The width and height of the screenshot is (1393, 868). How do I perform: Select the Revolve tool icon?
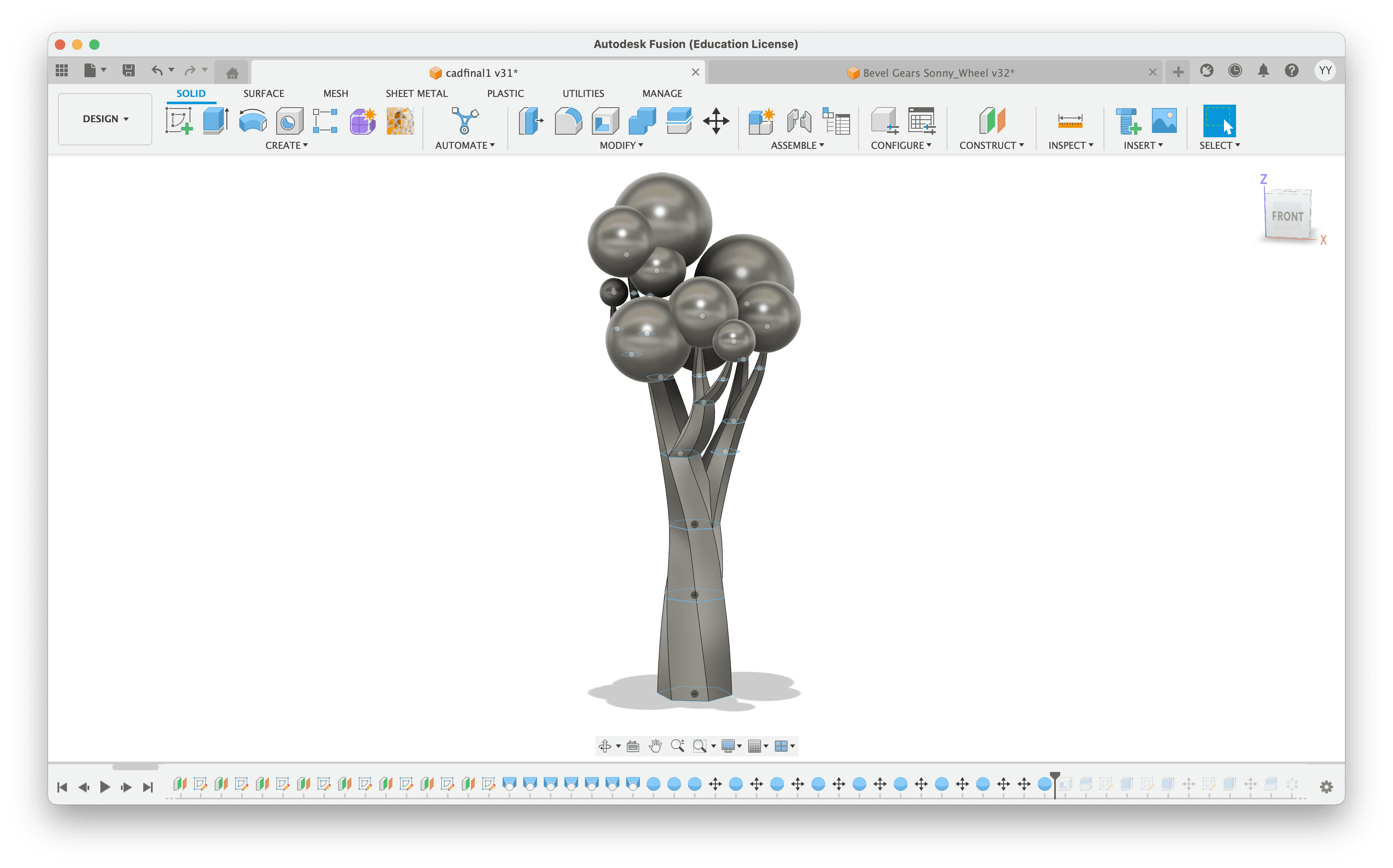pyautogui.click(x=253, y=121)
